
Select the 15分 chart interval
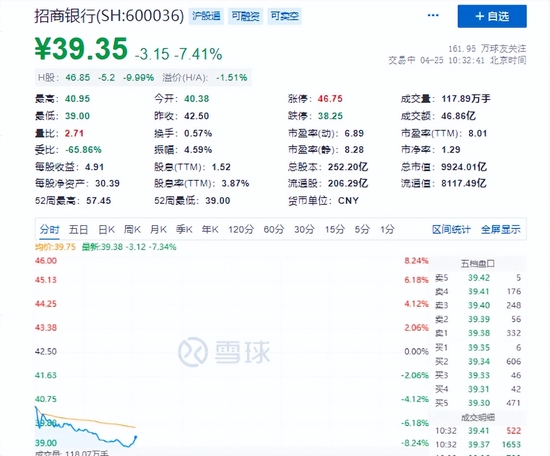point(335,230)
